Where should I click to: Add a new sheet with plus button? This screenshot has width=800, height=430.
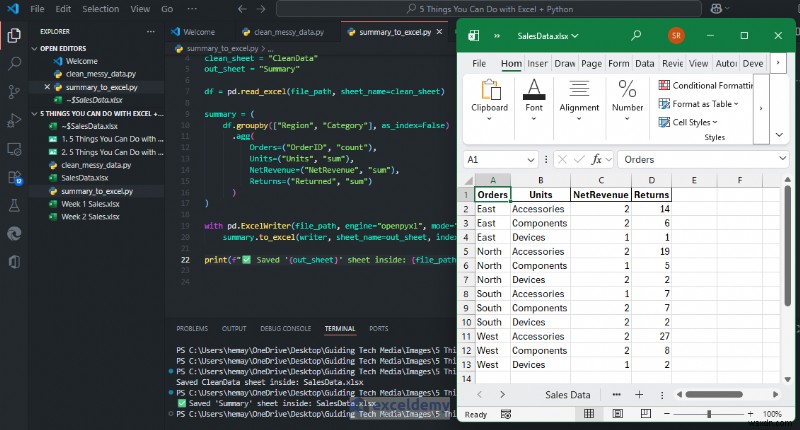coord(639,394)
